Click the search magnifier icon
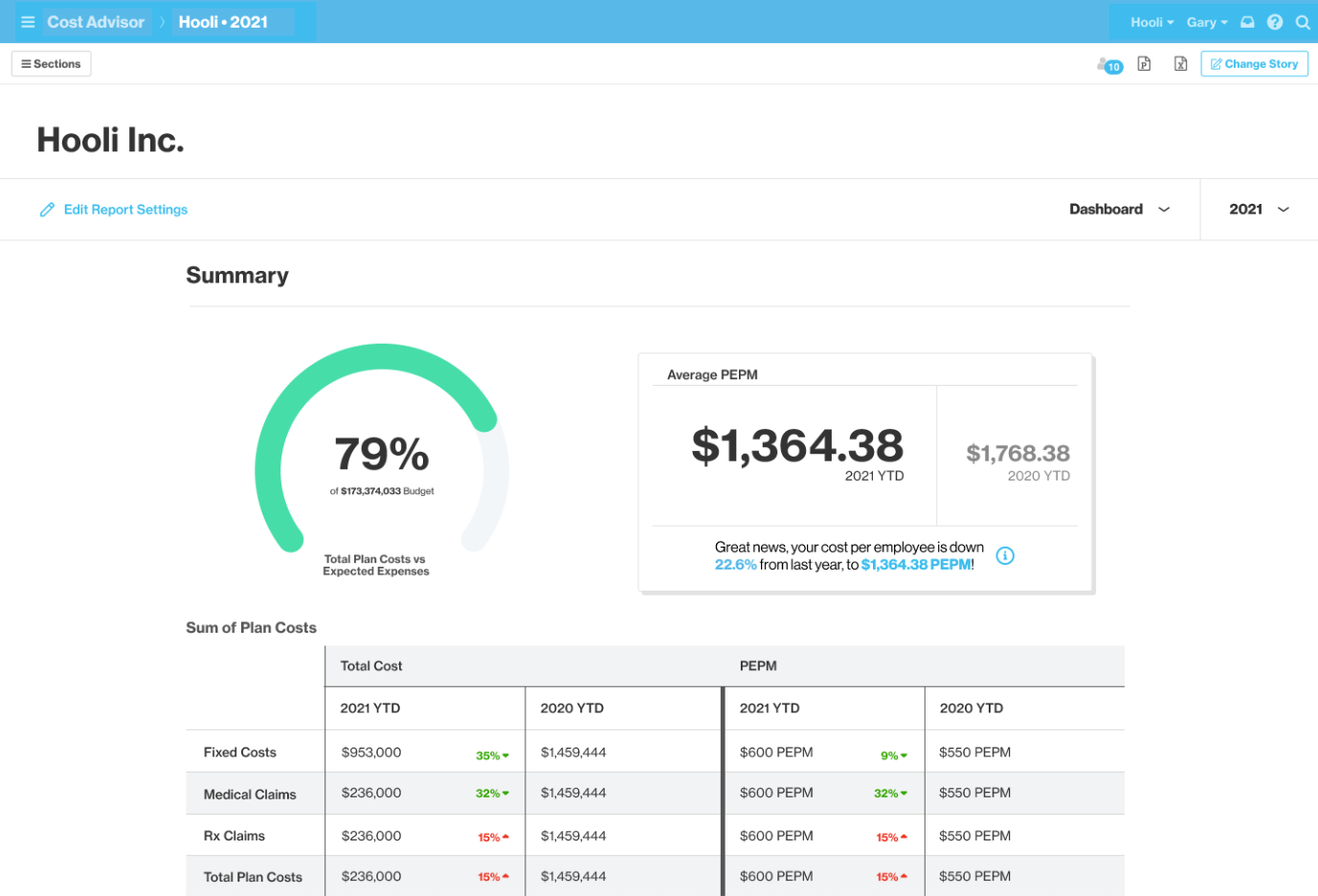The width and height of the screenshot is (1318, 896). pyautogui.click(x=1303, y=22)
